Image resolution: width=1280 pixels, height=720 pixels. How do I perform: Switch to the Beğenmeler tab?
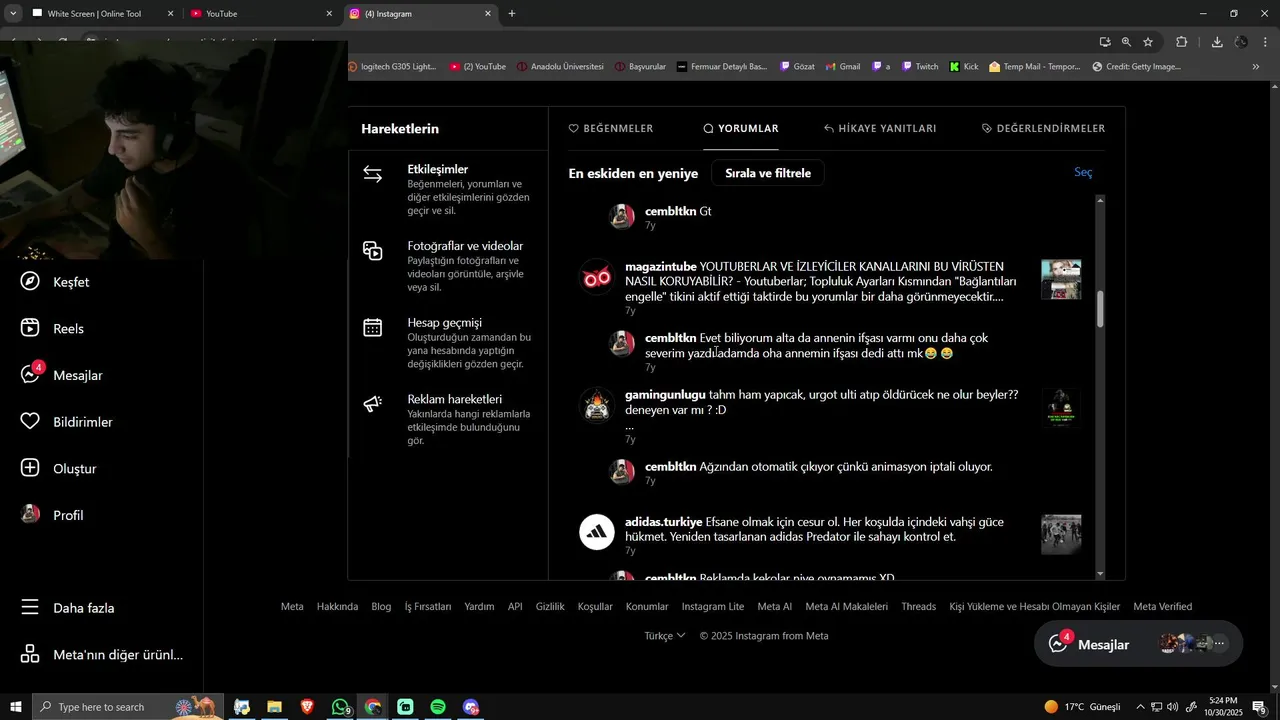tap(611, 128)
